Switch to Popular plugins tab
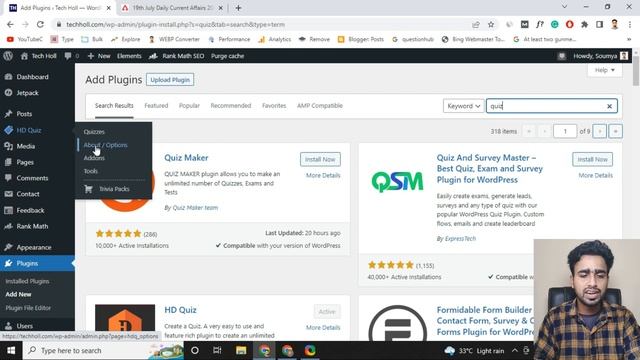 (189, 106)
